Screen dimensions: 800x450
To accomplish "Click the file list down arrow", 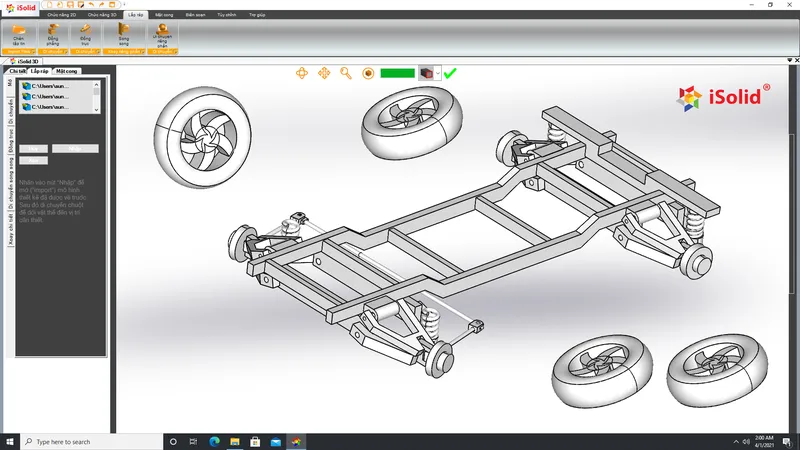I will pos(96,109).
